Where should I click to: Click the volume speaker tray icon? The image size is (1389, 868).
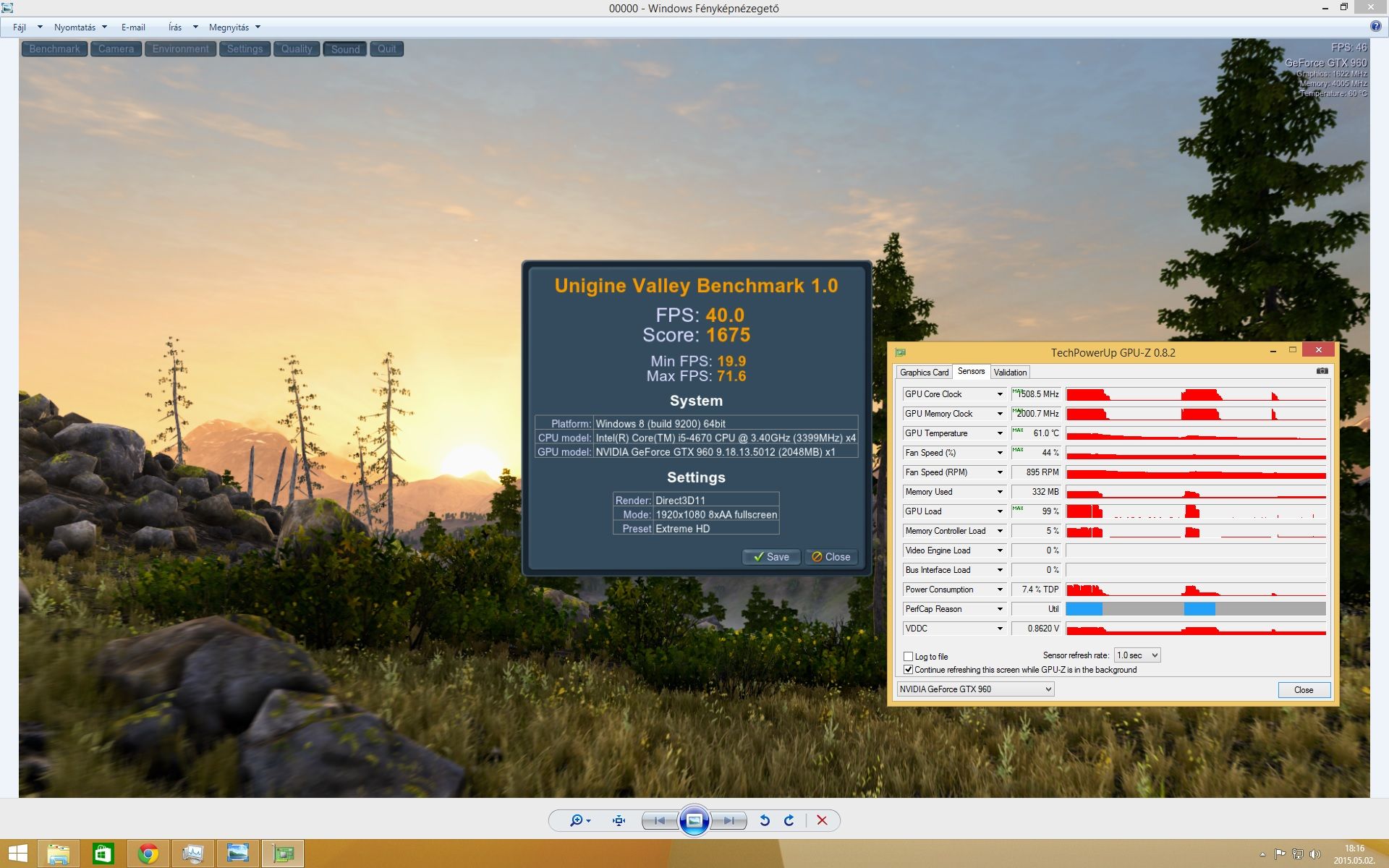pos(1315,854)
